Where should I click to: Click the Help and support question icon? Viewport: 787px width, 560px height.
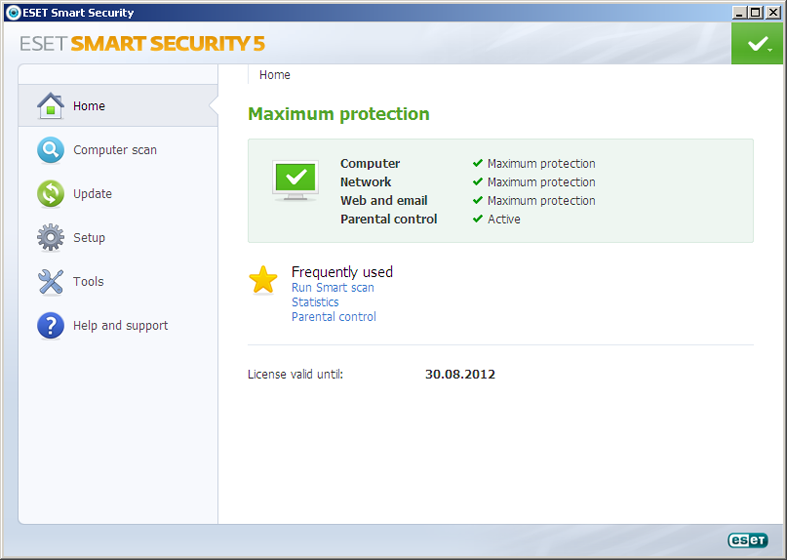(51, 326)
